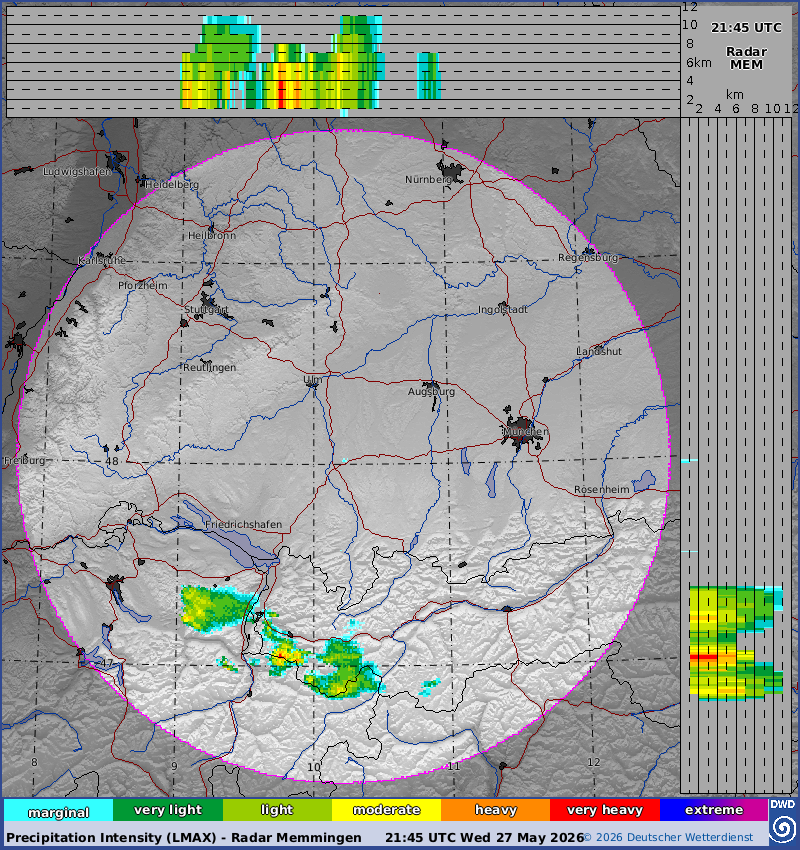Pick the moderate yellow legend swatch

point(386,810)
